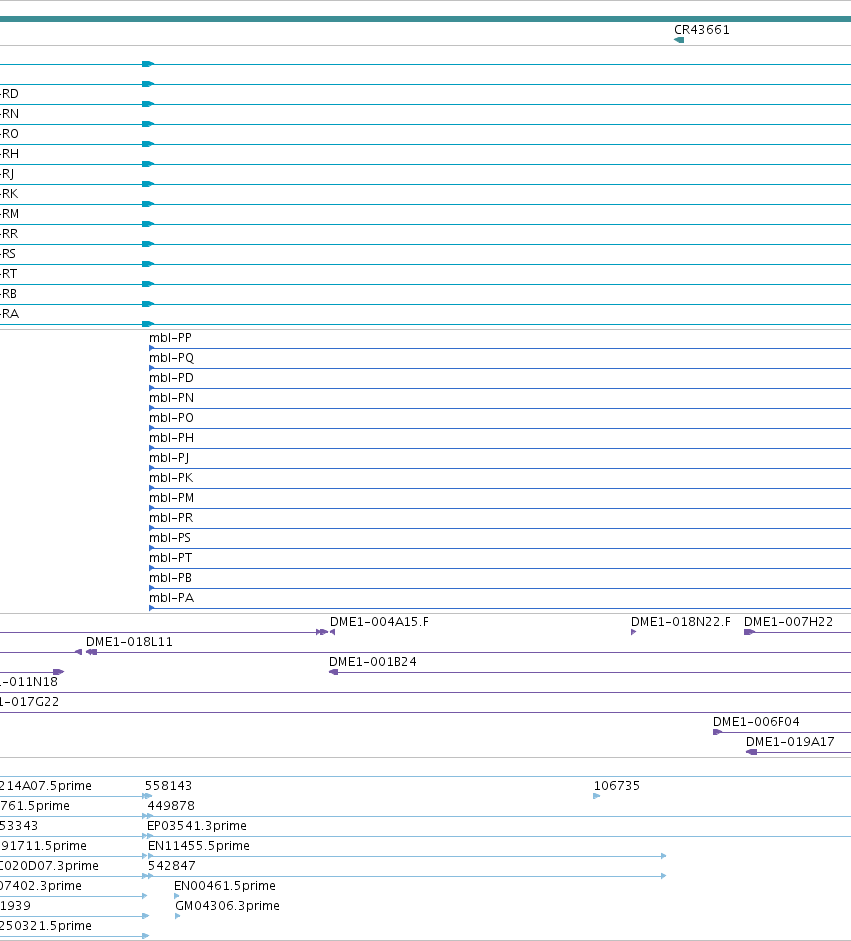Select the mbl-PK protein track label
851x941 pixels.
coord(171,478)
